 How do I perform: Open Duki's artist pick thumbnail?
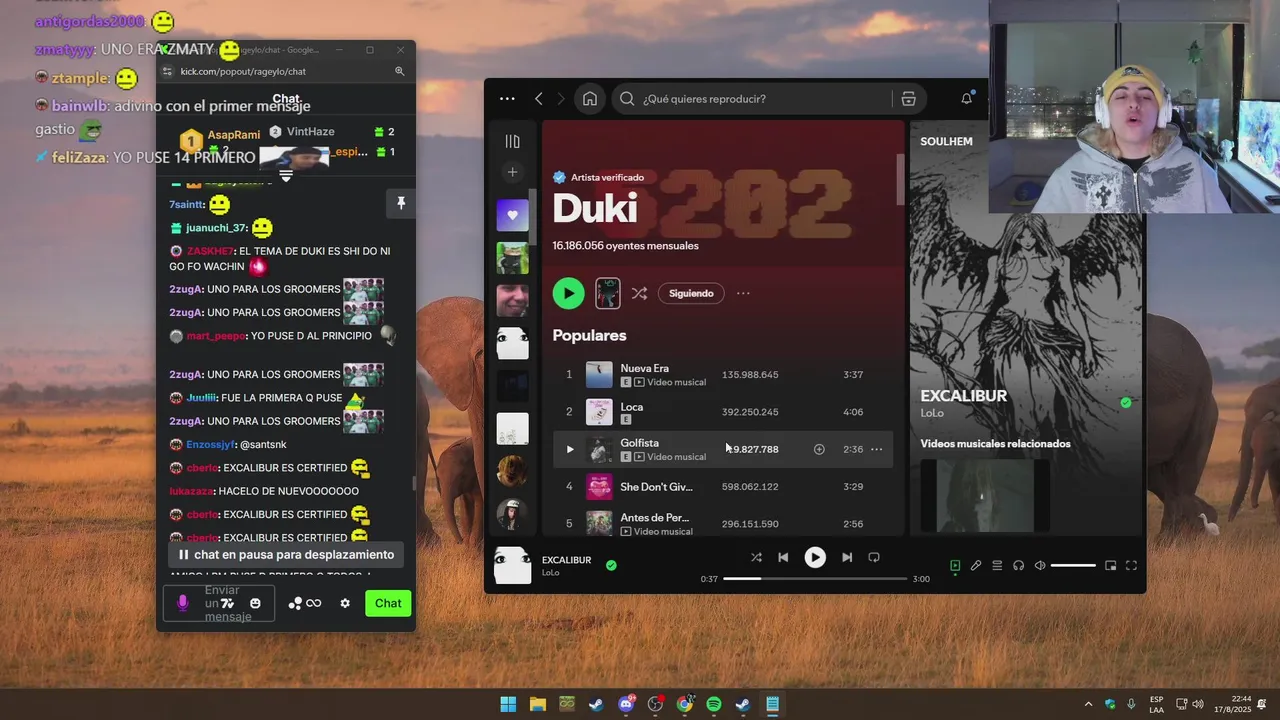[x=608, y=293]
